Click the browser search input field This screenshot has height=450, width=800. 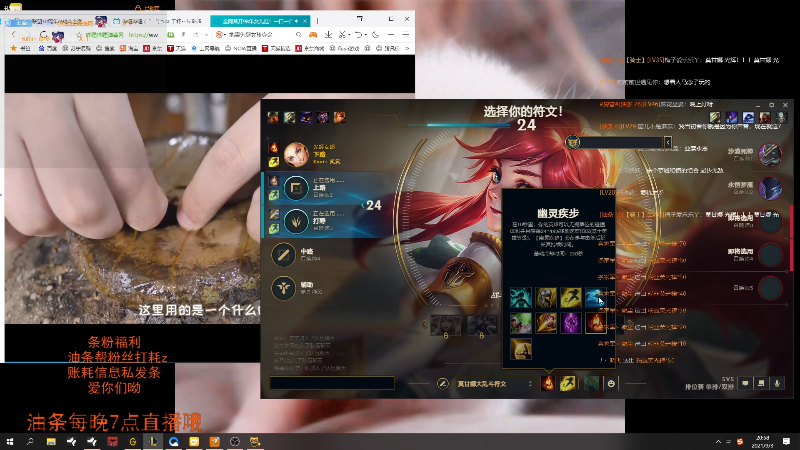pos(259,35)
